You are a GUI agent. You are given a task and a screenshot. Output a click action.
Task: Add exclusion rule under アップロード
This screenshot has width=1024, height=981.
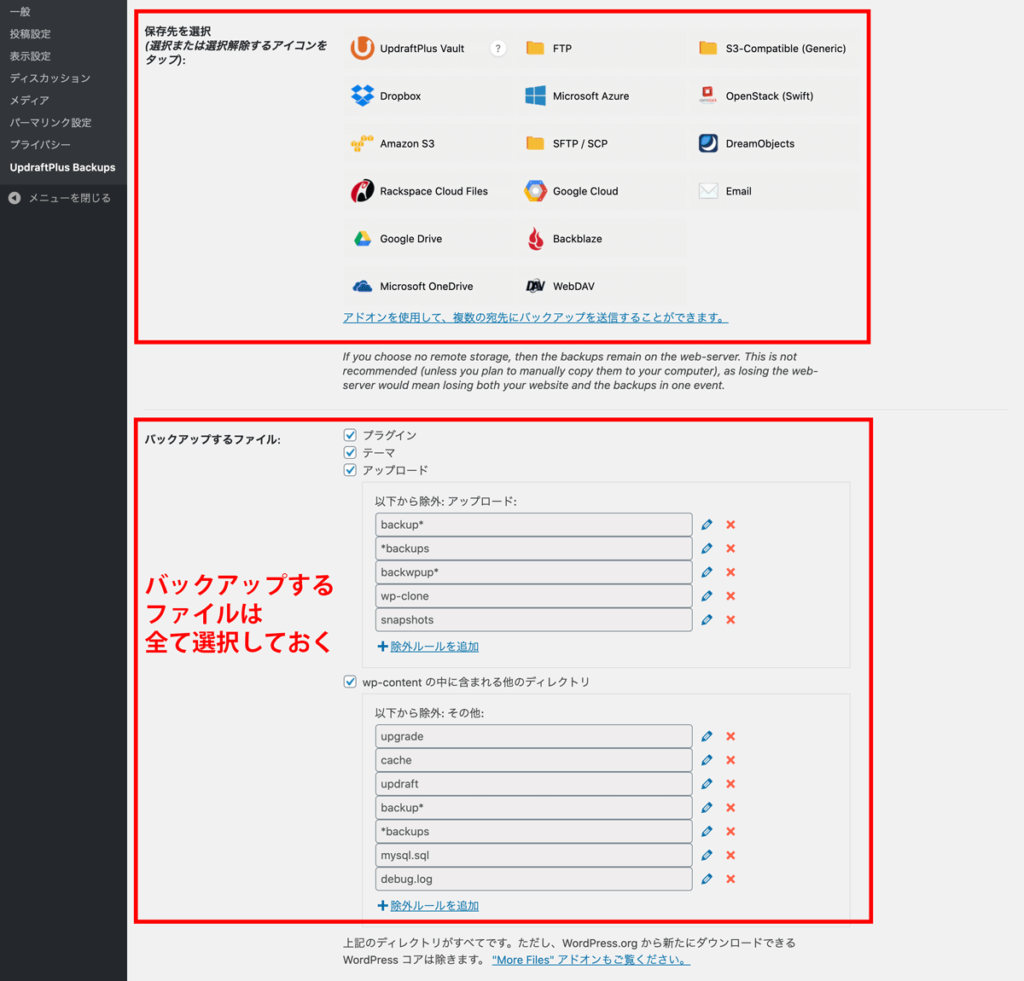coord(428,647)
